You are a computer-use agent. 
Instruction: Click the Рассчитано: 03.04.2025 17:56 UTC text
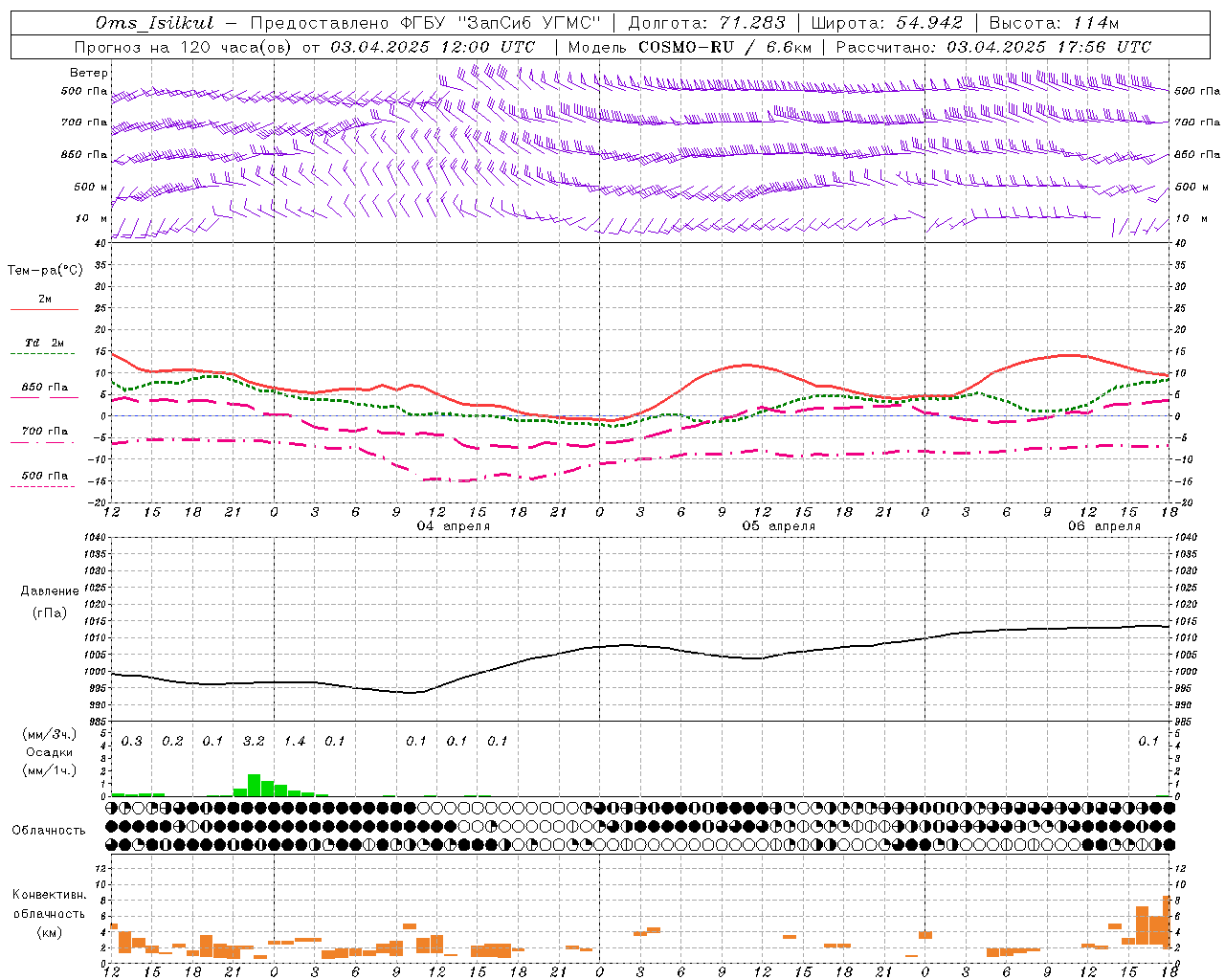click(x=993, y=47)
